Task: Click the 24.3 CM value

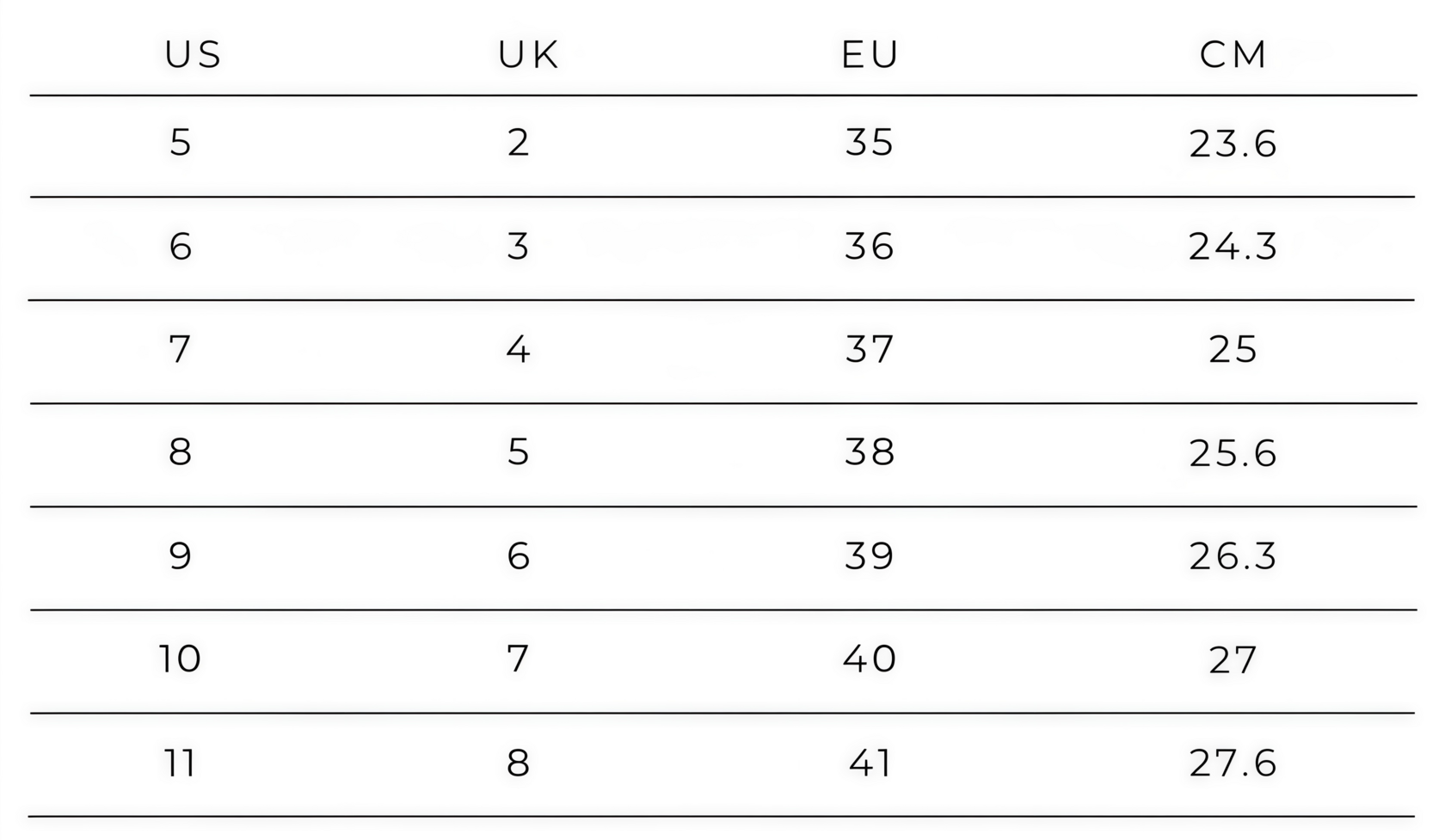Action: tap(1233, 248)
